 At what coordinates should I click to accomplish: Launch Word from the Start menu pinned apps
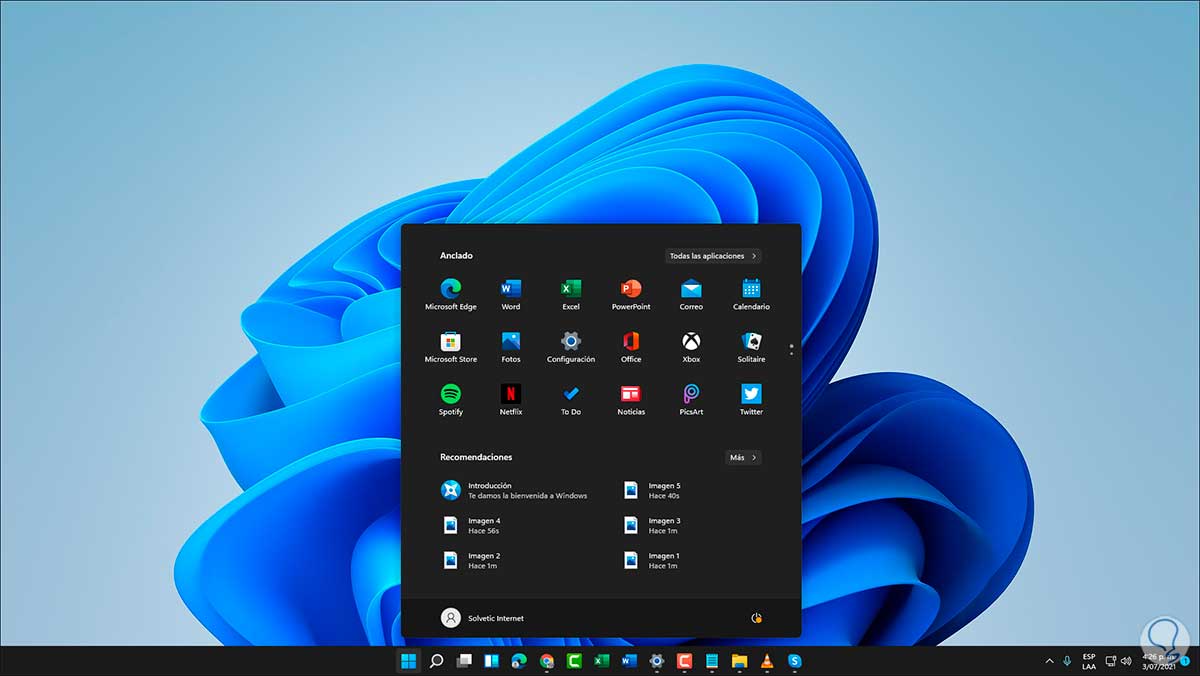point(511,294)
